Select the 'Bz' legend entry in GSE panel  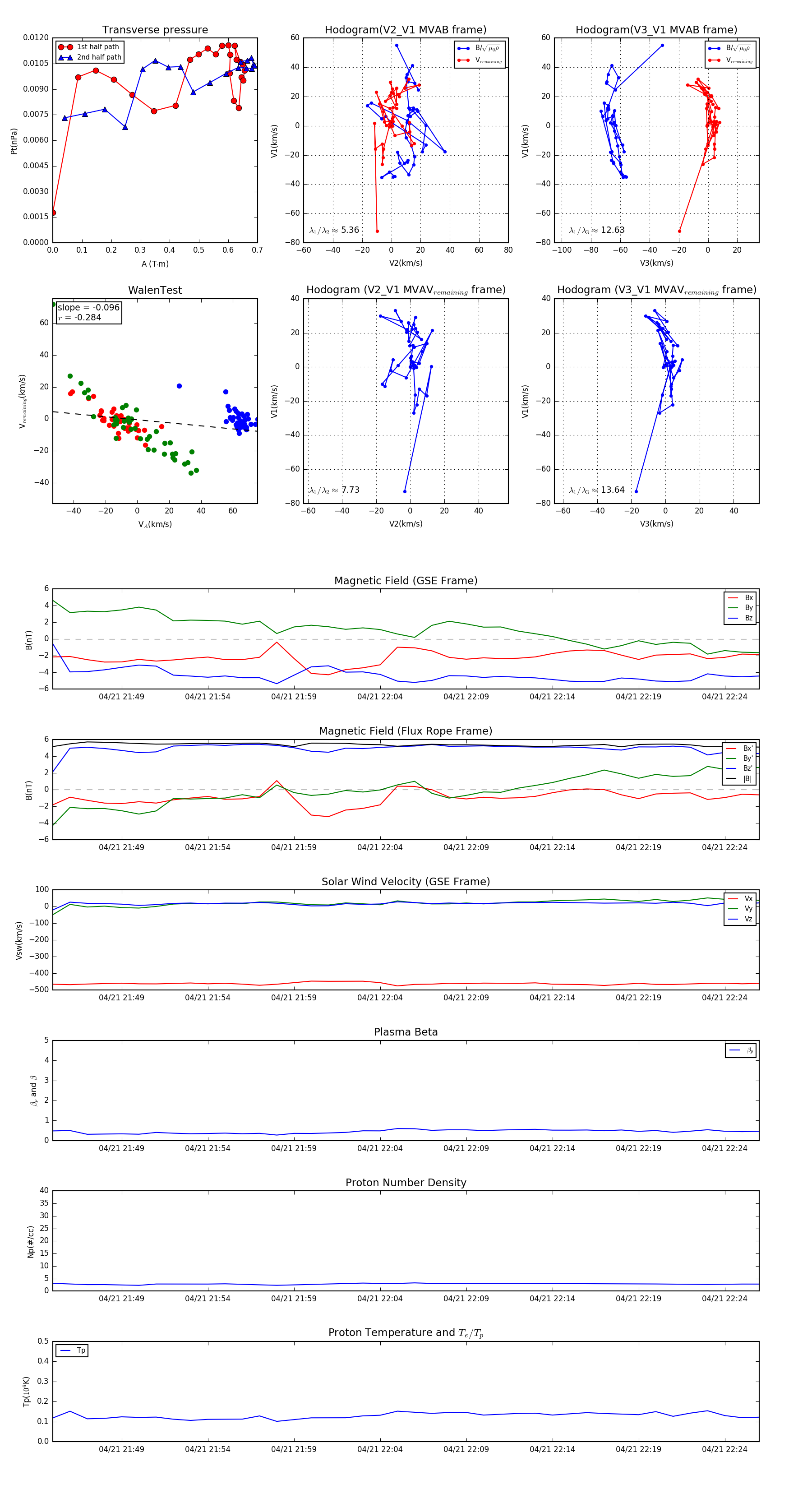pyautogui.click(x=740, y=618)
